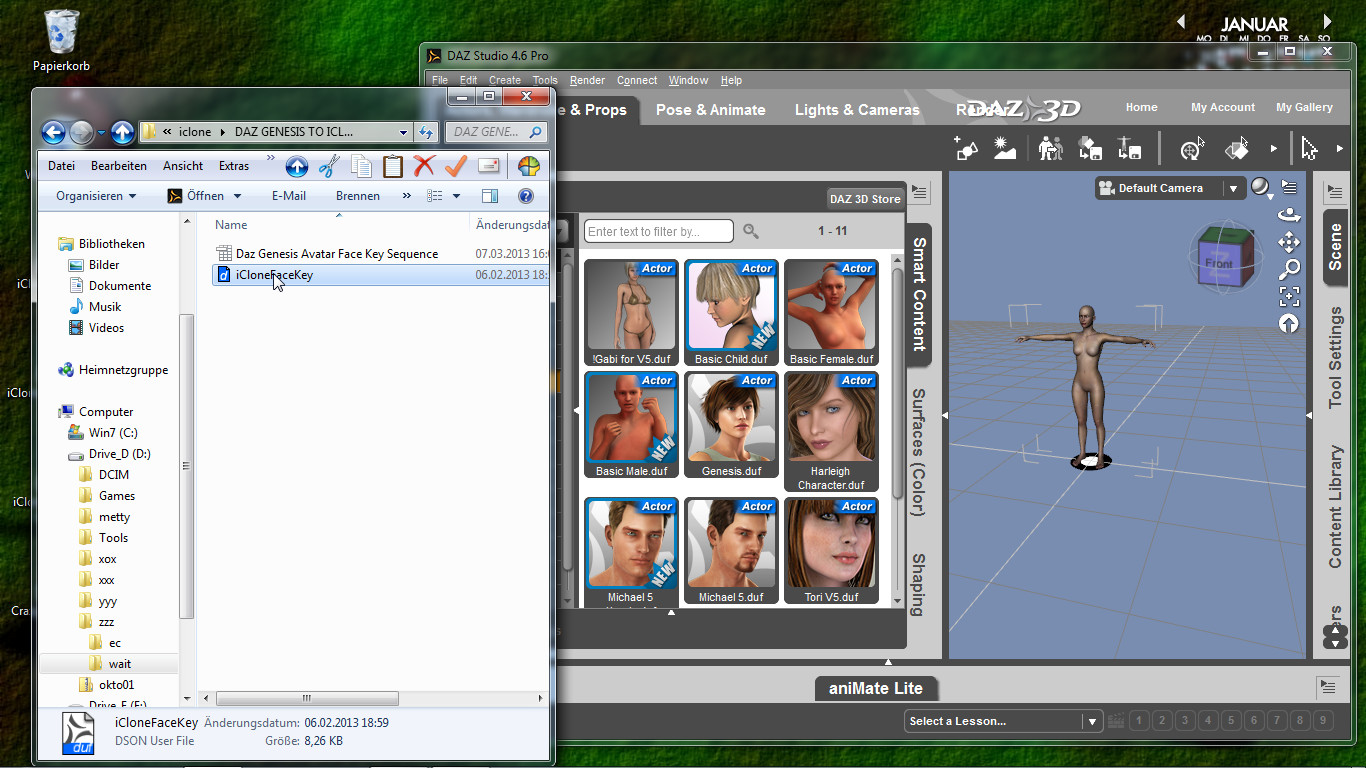This screenshot has height=768, width=1366.
Task: Click the red X delete icon
Action: click(x=424, y=166)
